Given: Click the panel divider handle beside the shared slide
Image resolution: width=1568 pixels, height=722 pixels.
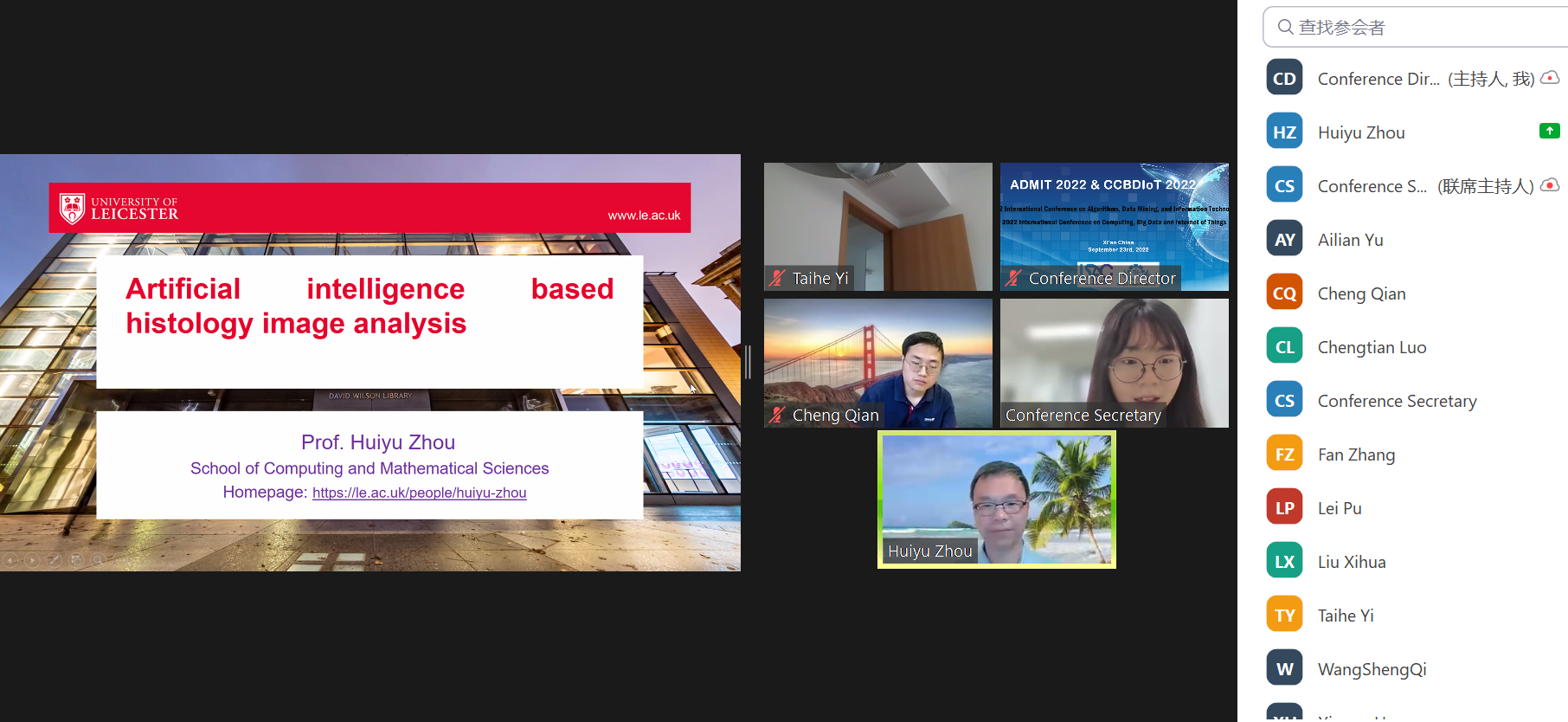Looking at the screenshot, I should [749, 362].
